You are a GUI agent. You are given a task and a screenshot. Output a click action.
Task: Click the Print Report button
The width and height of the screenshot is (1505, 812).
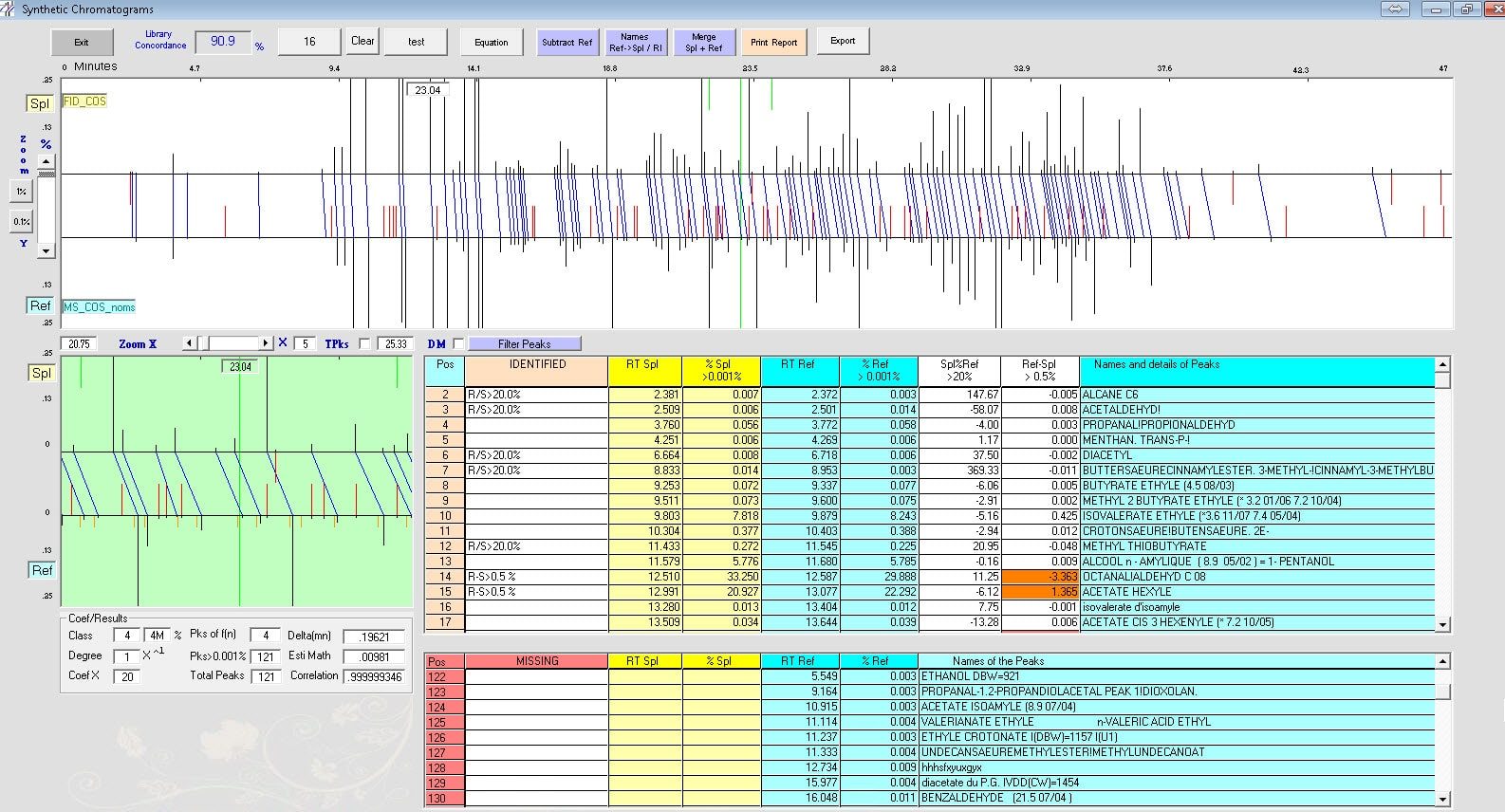click(773, 42)
